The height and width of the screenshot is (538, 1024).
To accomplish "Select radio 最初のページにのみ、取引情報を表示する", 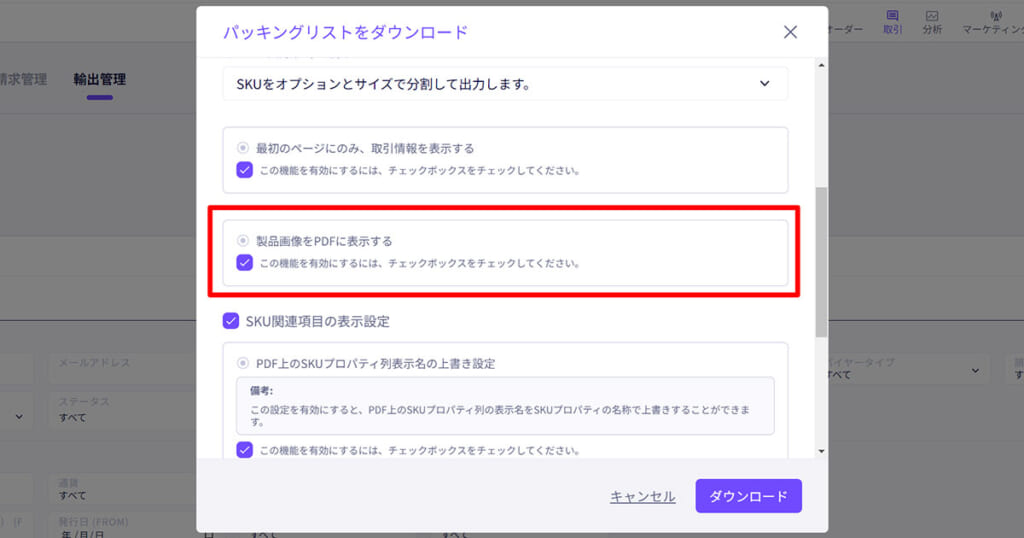I will (243, 148).
